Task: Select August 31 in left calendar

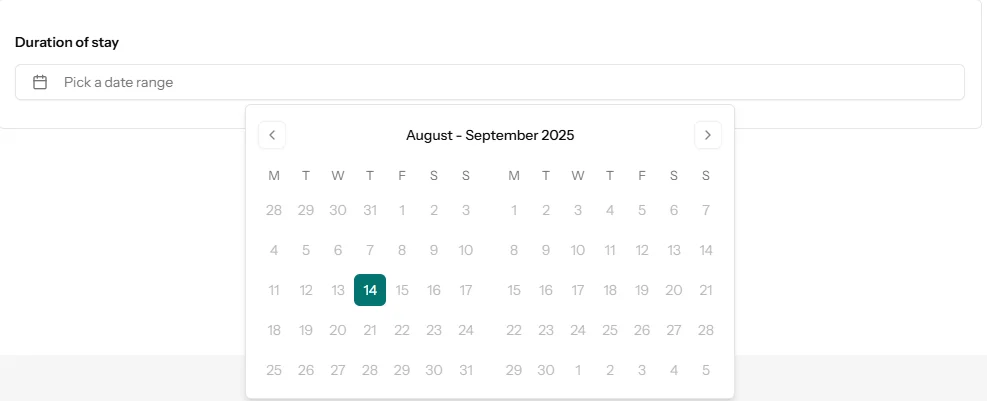Action: (466, 370)
